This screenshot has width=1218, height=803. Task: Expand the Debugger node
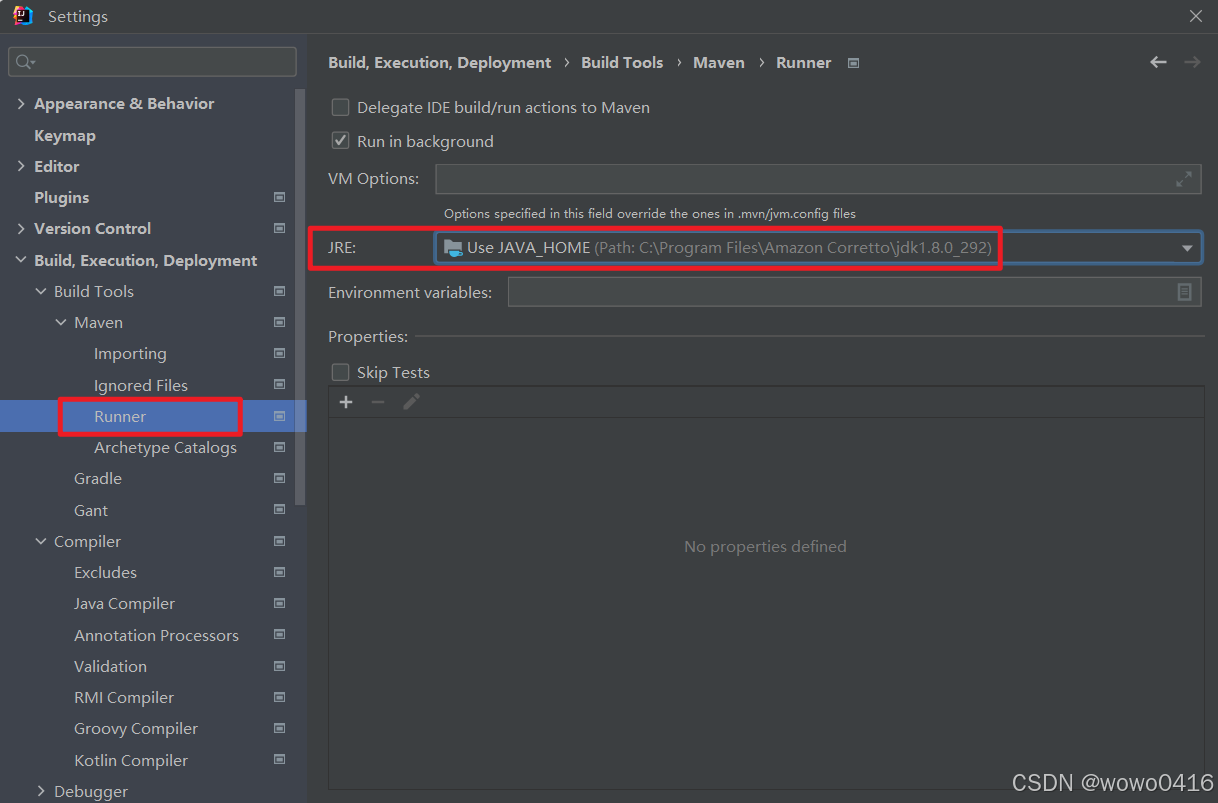[41, 792]
